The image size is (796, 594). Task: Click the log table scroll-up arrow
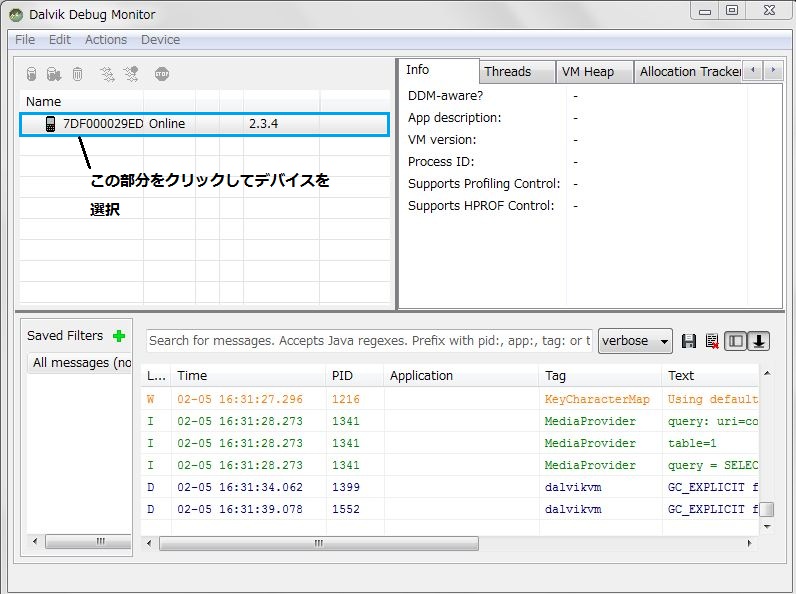[x=767, y=374]
